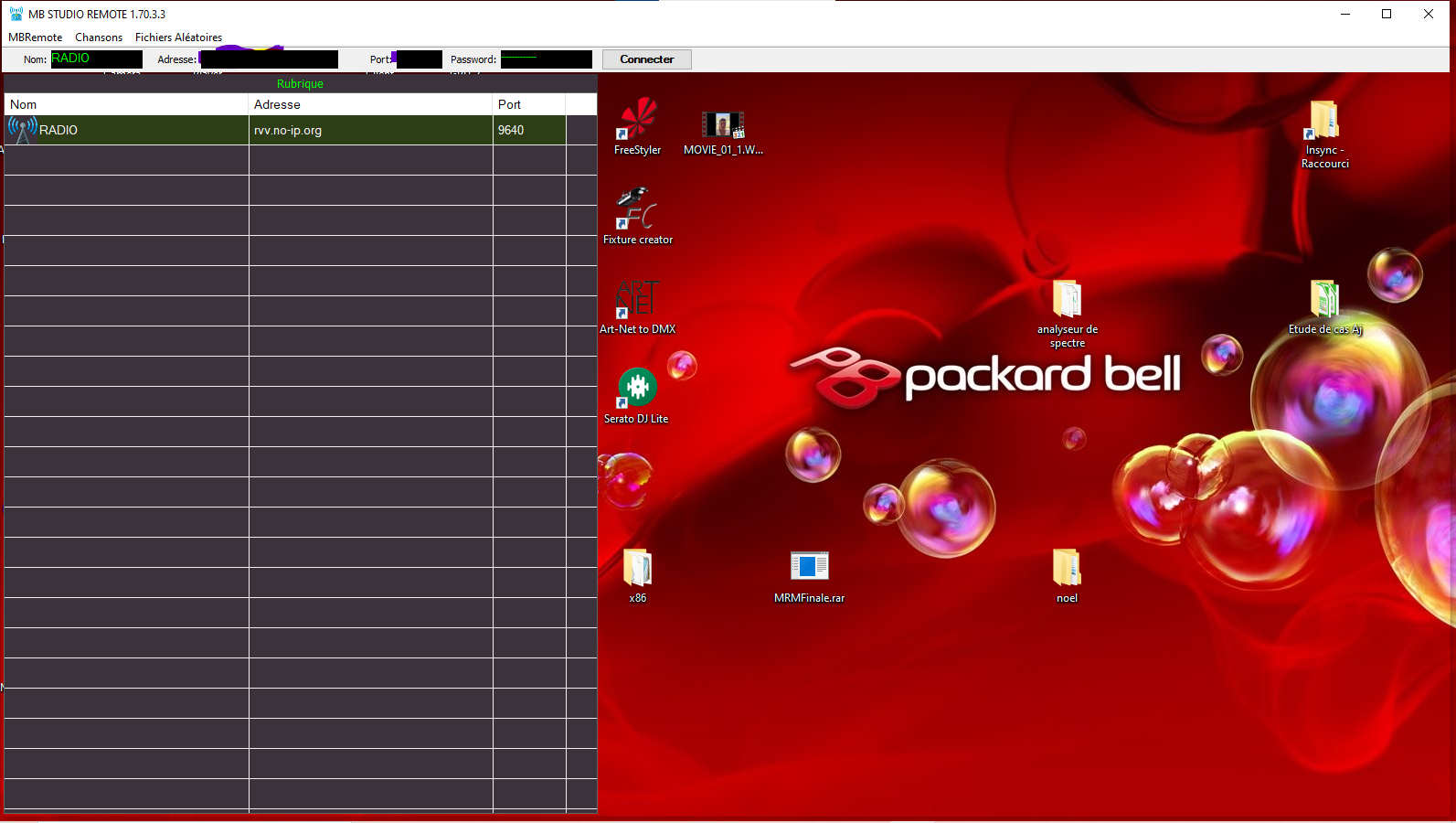Focus the Password input field
Screen dimensions: 1456x823
coord(547,59)
